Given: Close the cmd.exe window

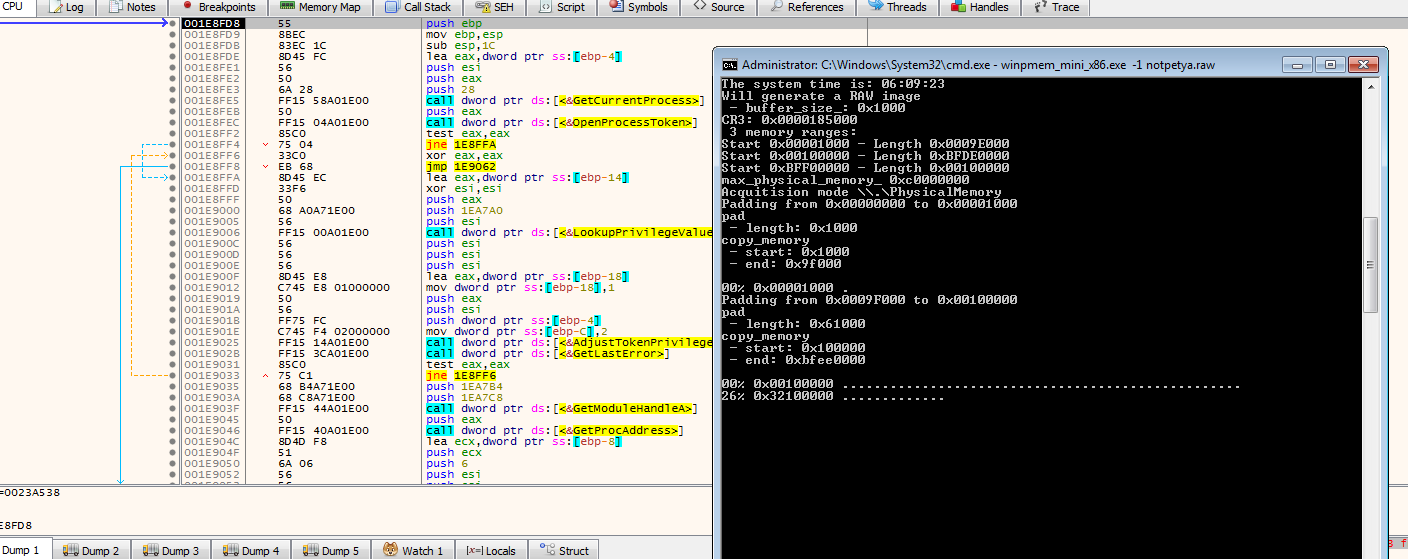Looking at the screenshot, I should [x=1362, y=64].
